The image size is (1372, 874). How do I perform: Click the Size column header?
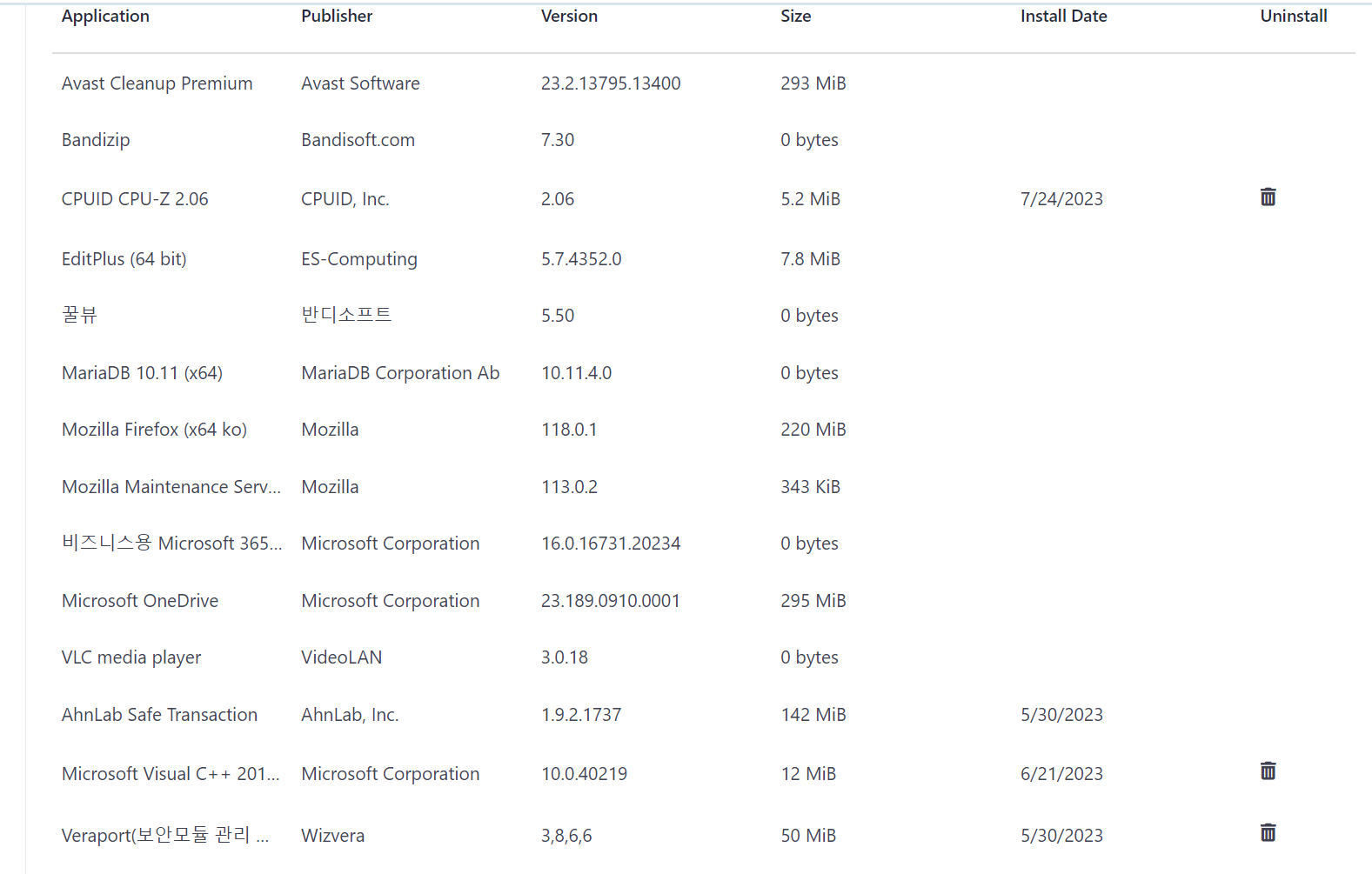coord(796,16)
